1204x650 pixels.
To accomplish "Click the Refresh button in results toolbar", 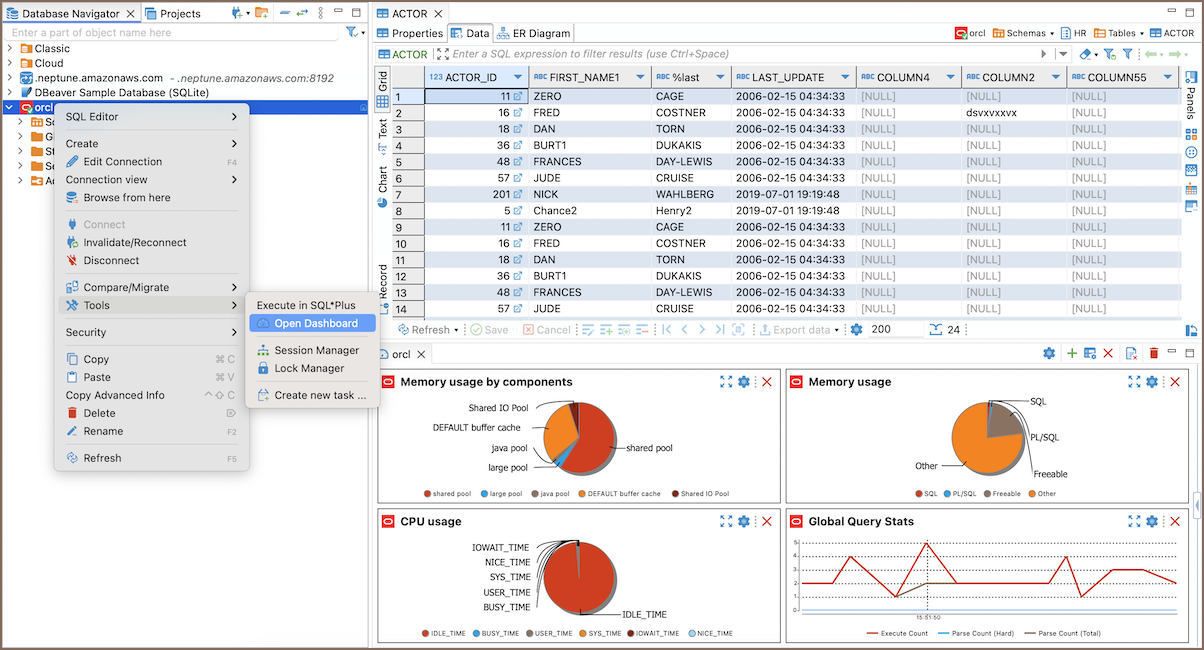I will [423, 330].
